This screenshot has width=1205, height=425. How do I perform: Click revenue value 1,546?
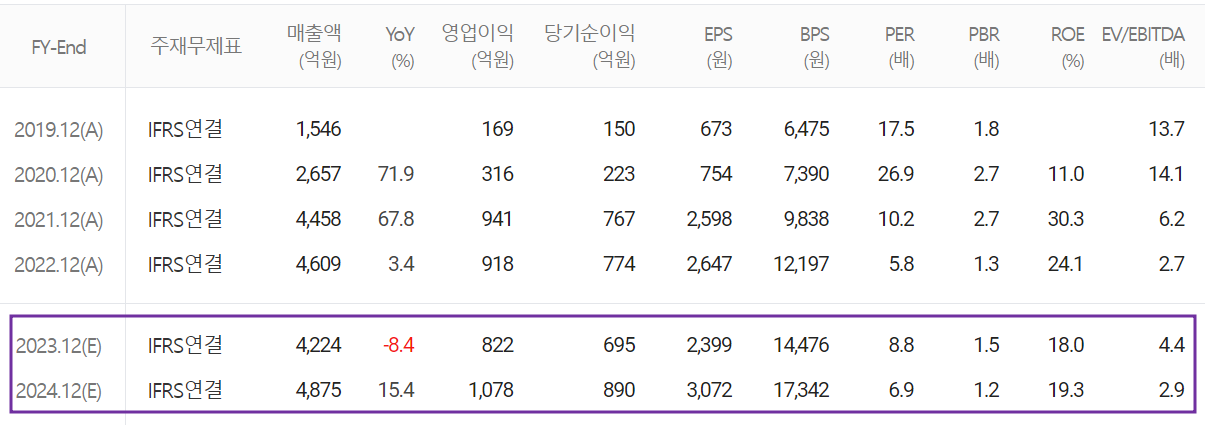319,129
